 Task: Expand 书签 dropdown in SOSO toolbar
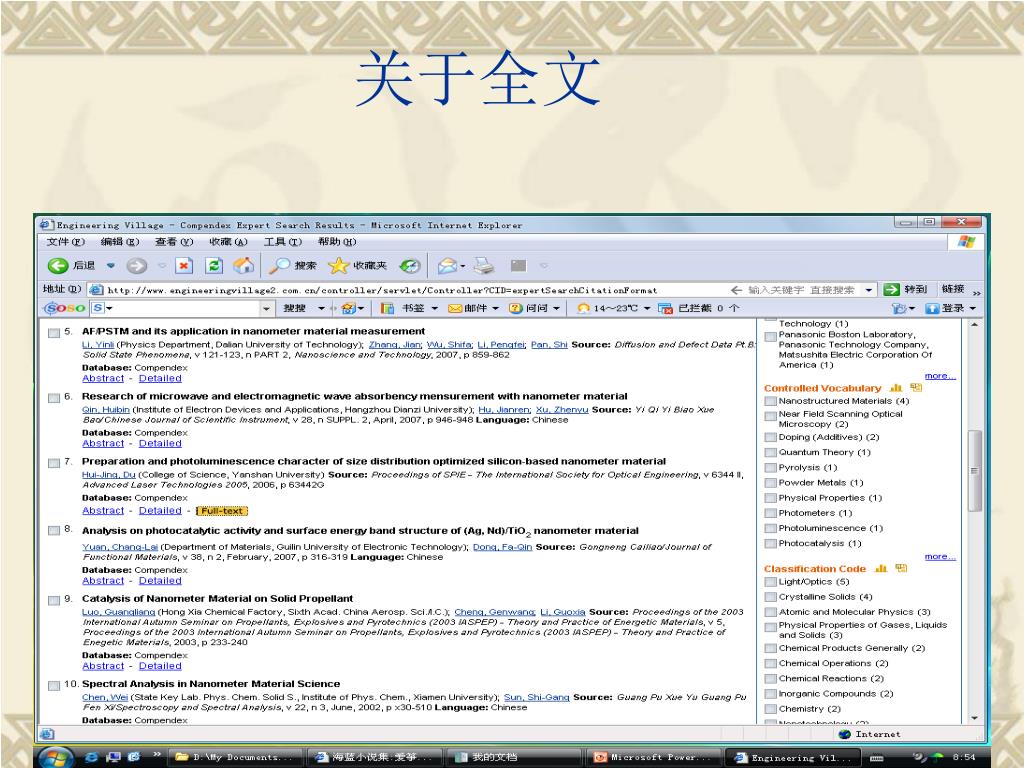[x=434, y=308]
